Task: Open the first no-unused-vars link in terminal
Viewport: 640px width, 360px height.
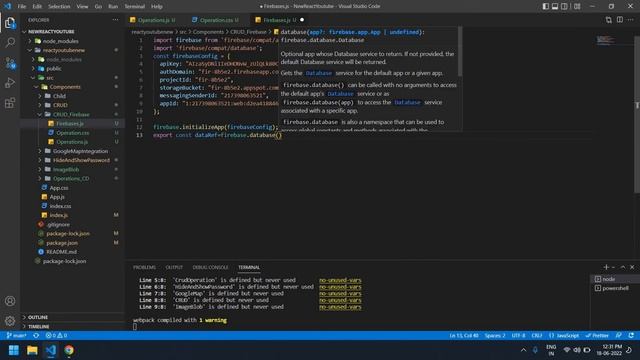Action: [x=340, y=280]
